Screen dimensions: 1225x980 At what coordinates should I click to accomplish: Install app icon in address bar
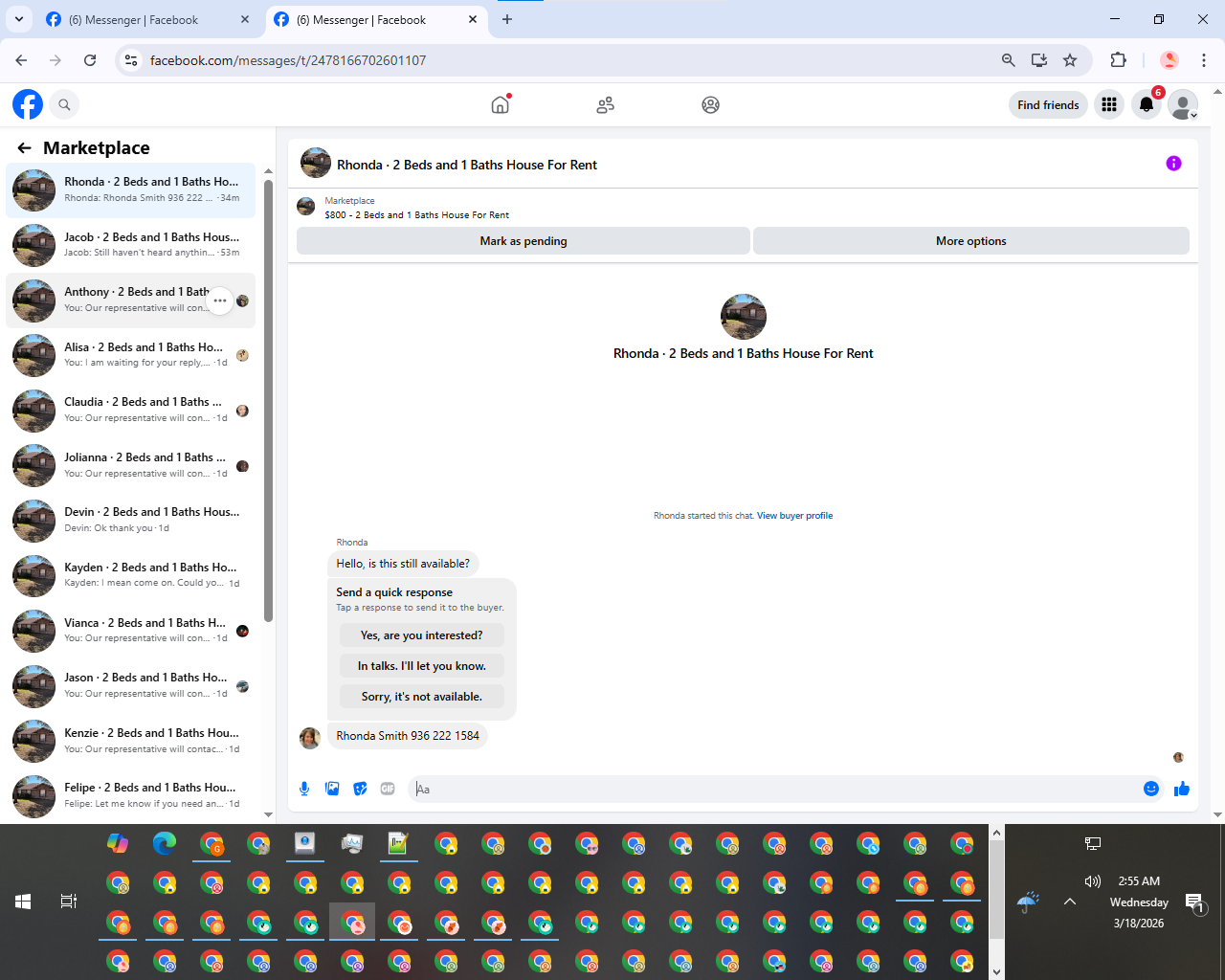pos(1039,60)
